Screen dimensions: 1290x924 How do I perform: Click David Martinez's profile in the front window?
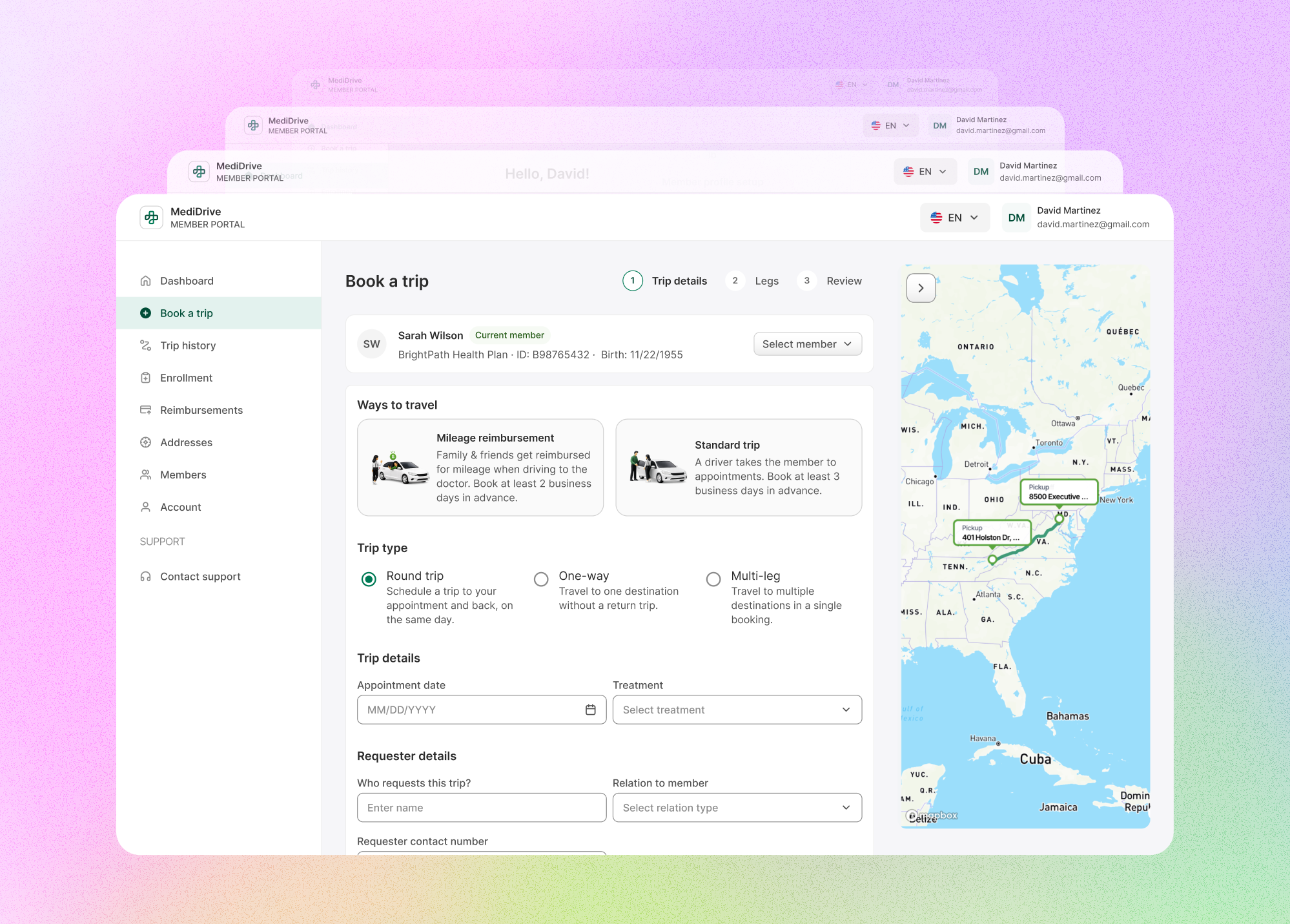pyautogui.click(x=1076, y=218)
